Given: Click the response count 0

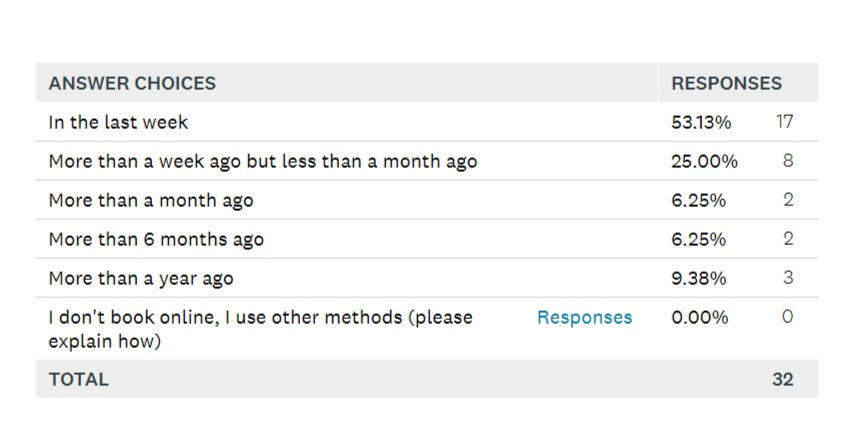Looking at the screenshot, I should 788,318.
